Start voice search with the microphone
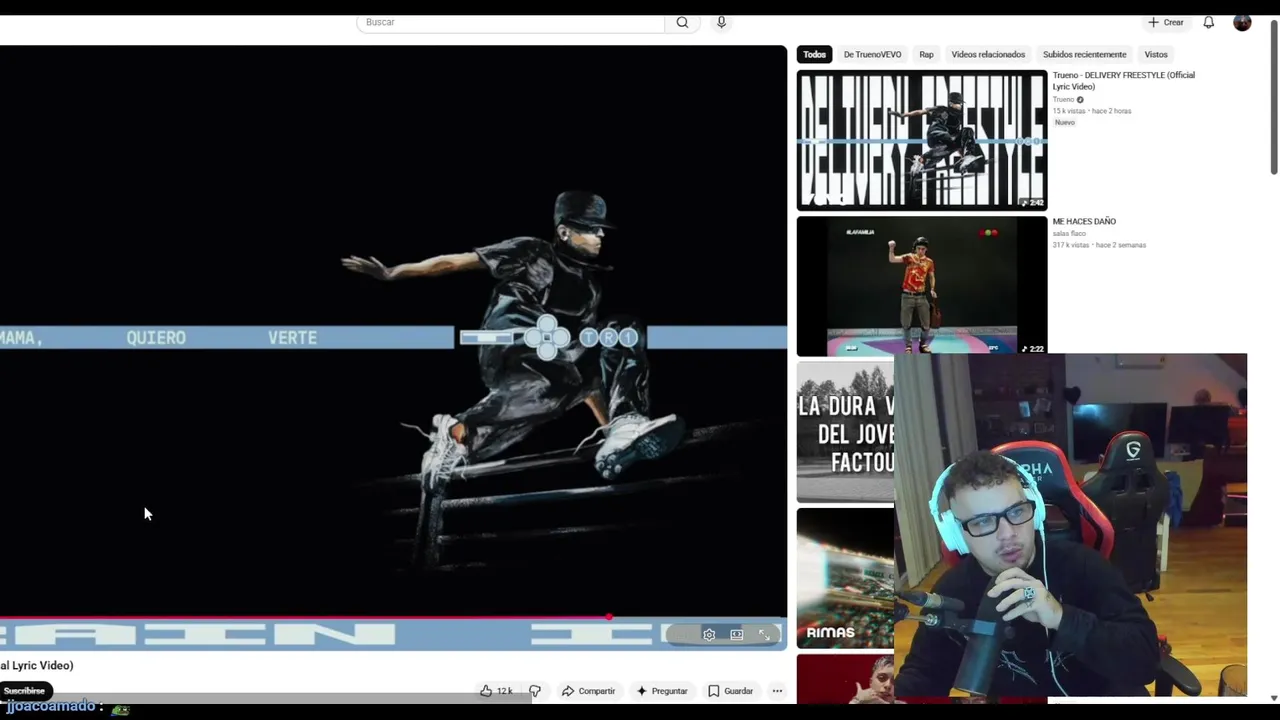Image resolution: width=1280 pixels, height=720 pixels. coord(721,22)
